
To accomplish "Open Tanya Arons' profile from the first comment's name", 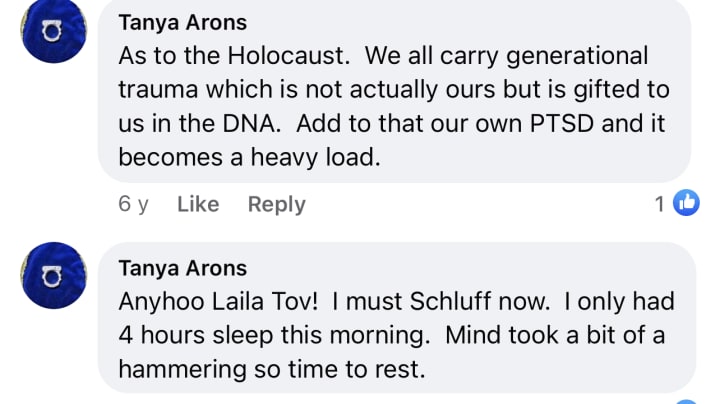I will coord(183,22).
